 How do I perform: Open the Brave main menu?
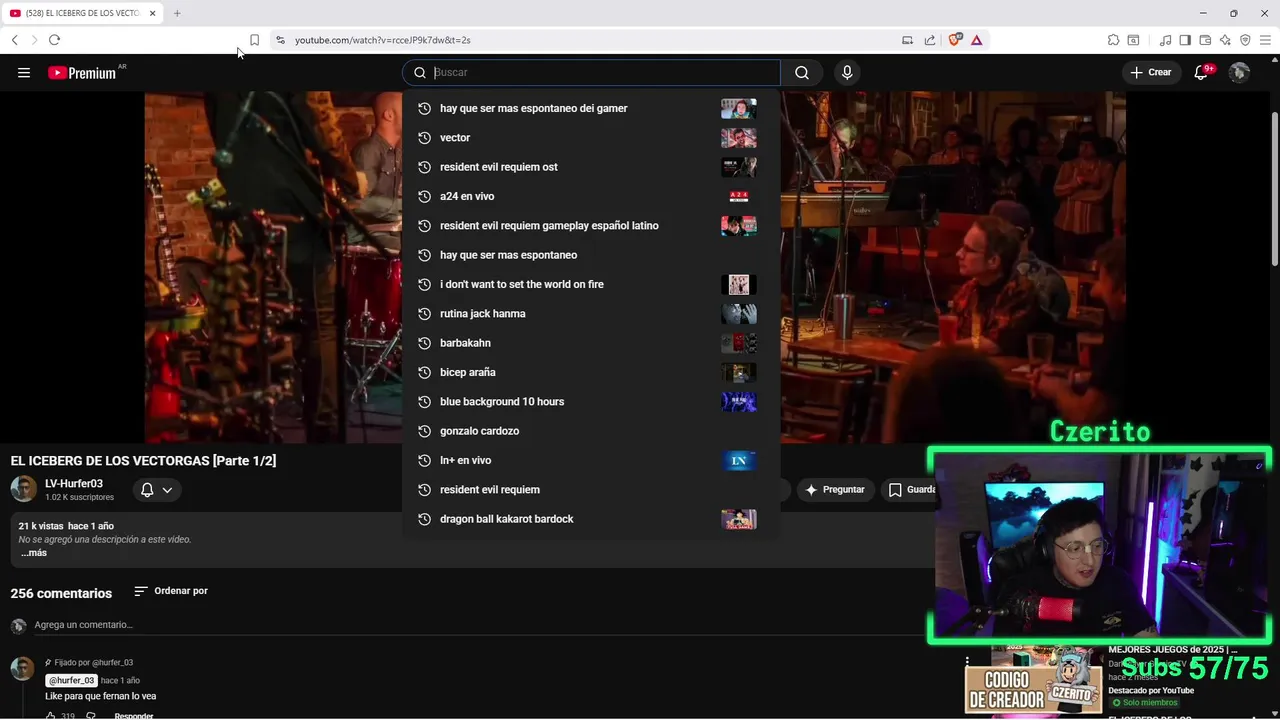click(x=1265, y=40)
